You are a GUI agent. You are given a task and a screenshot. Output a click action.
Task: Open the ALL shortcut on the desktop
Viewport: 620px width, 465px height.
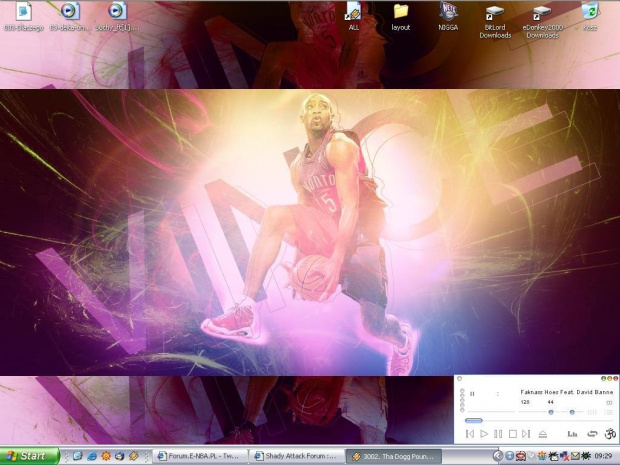pyautogui.click(x=353, y=17)
